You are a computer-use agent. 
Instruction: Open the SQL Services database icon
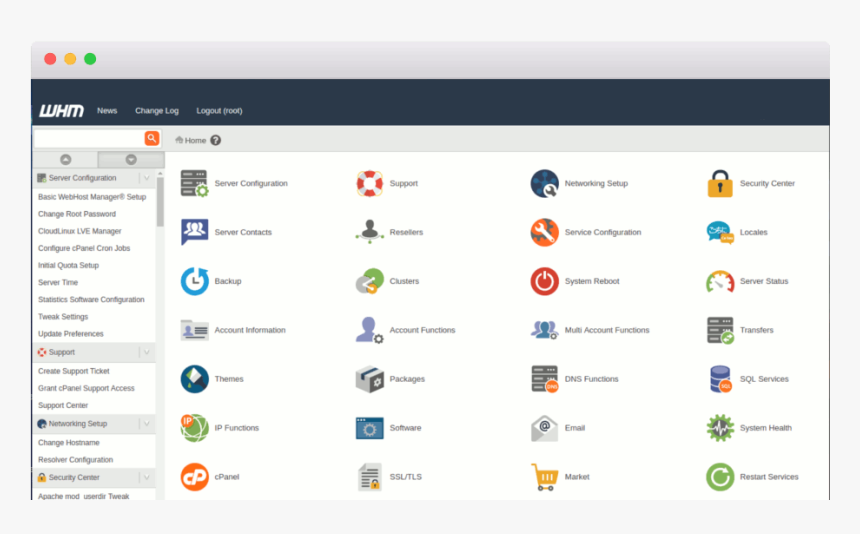(720, 379)
